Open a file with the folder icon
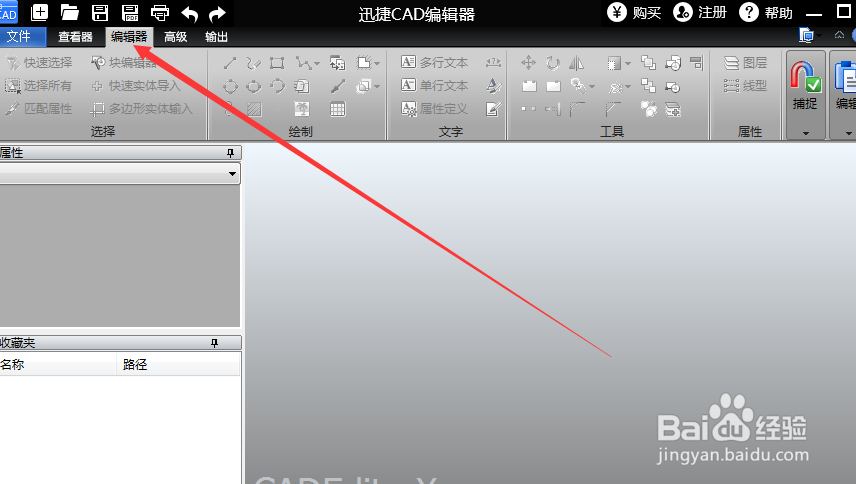The width and height of the screenshot is (856, 484). tap(69, 12)
